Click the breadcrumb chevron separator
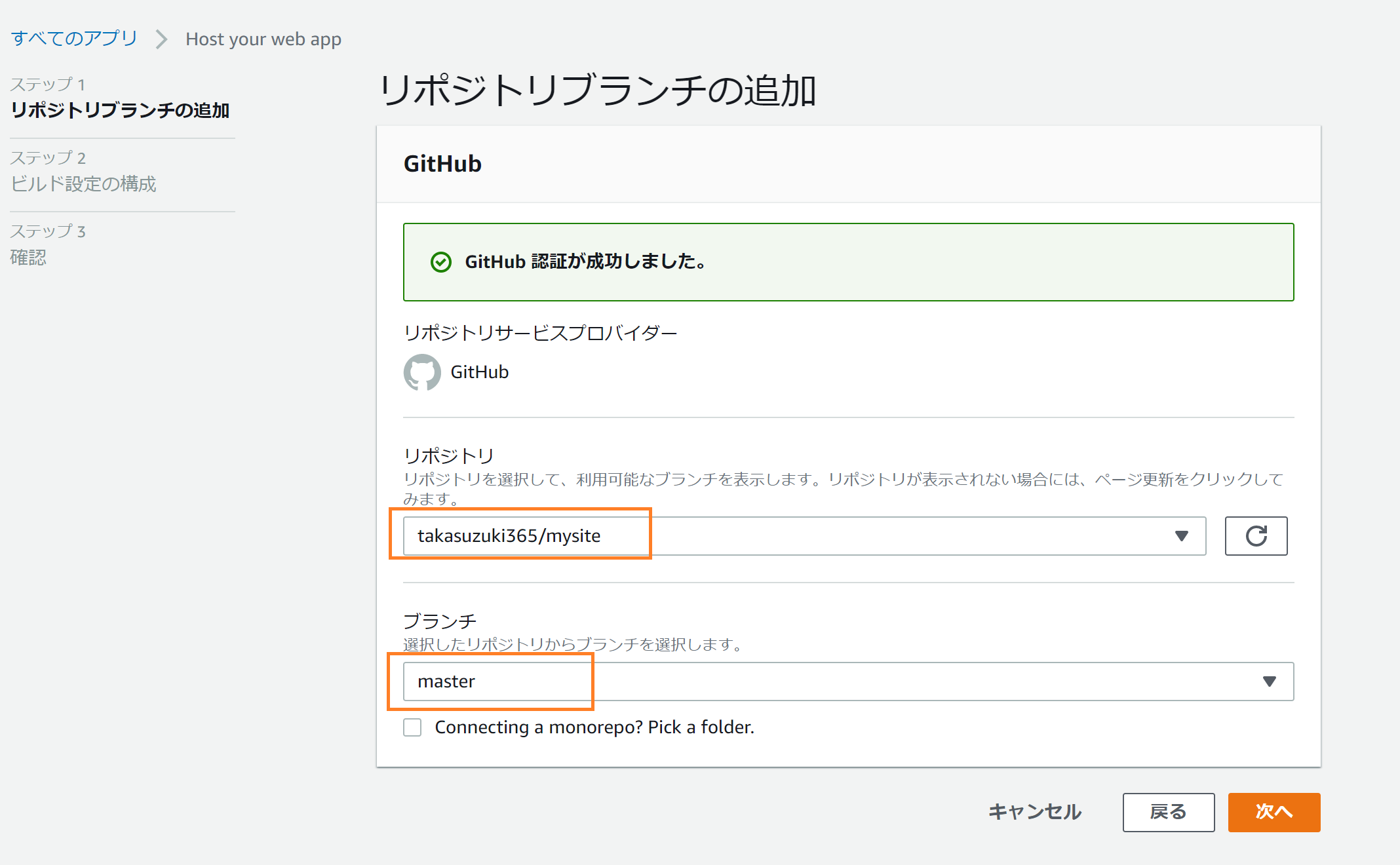 [x=161, y=39]
